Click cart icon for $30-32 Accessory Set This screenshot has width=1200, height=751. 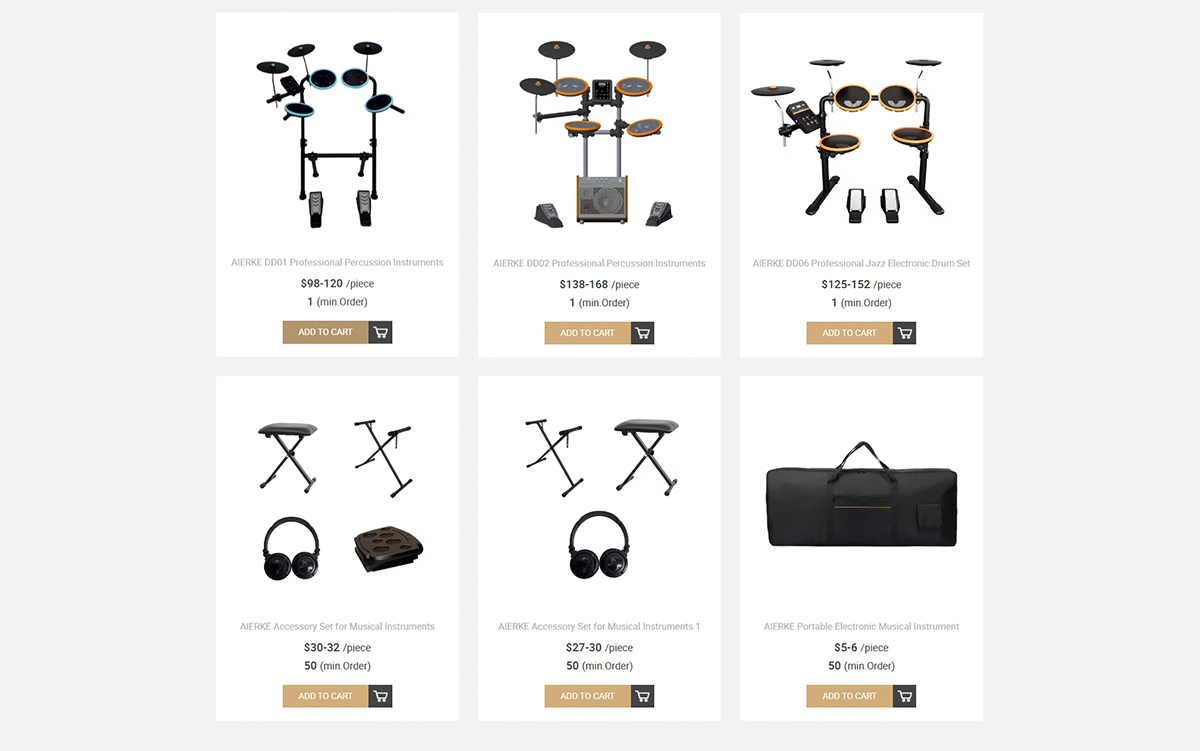[380, 696]
